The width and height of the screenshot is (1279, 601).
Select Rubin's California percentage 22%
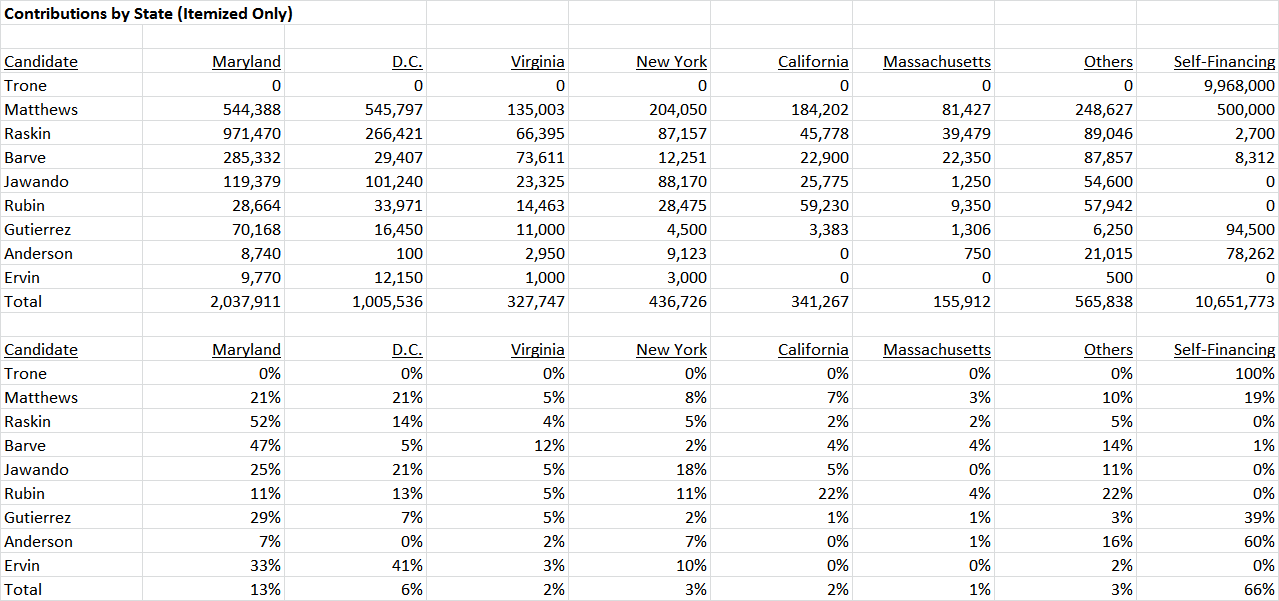click(834, 494)
